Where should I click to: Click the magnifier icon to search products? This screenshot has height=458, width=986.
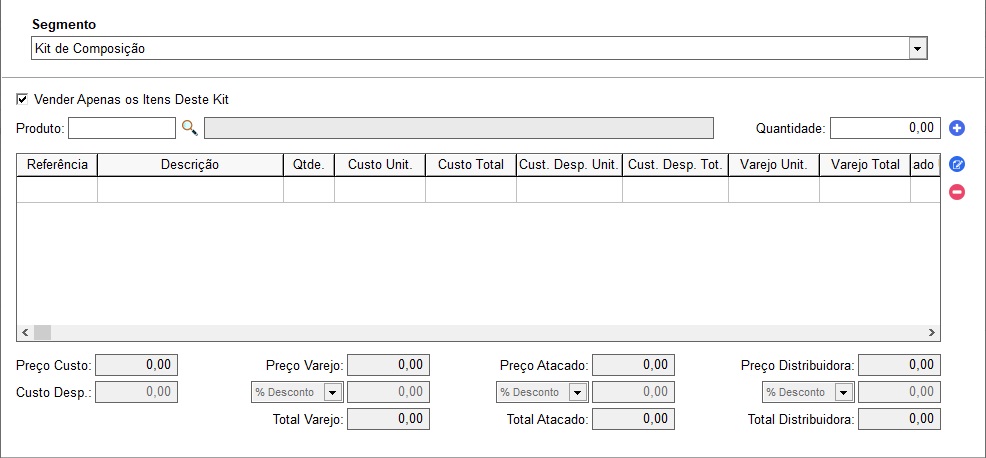(189, 128)
